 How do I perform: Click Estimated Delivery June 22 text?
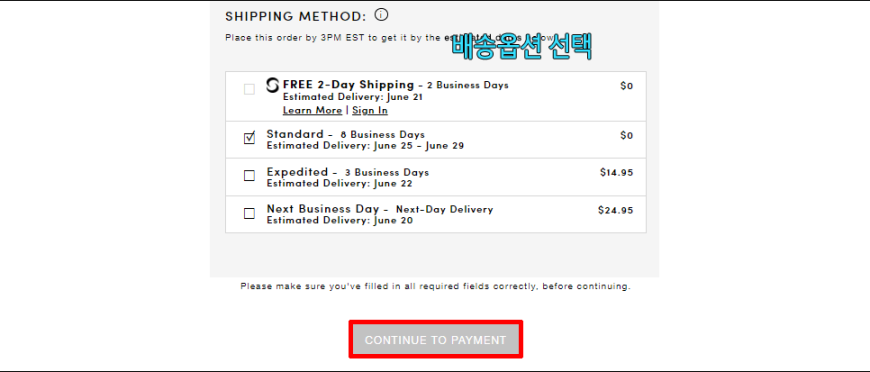[x=340, y=184]
